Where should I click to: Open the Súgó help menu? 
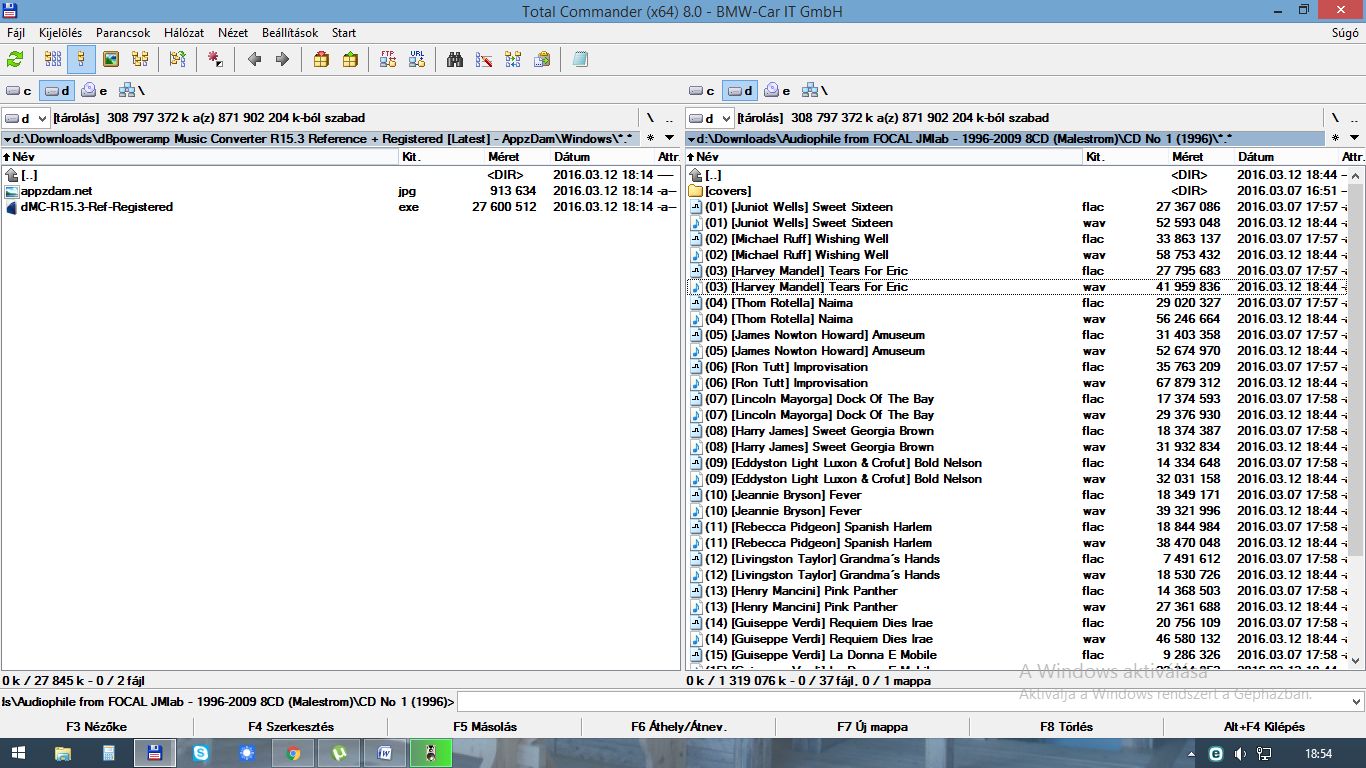pyautogui.click(x=1345, y=33)
